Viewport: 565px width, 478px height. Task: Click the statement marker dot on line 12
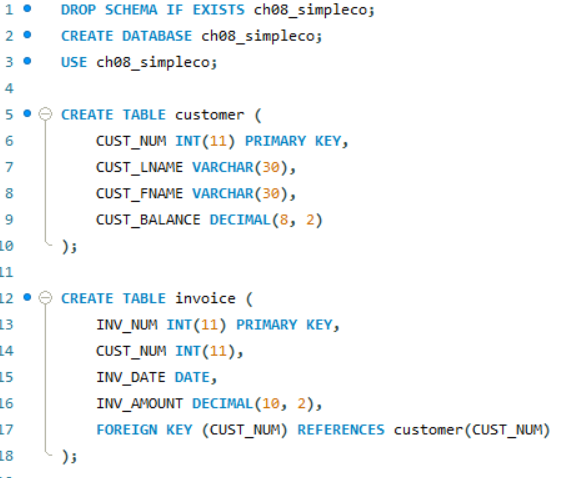27,297
